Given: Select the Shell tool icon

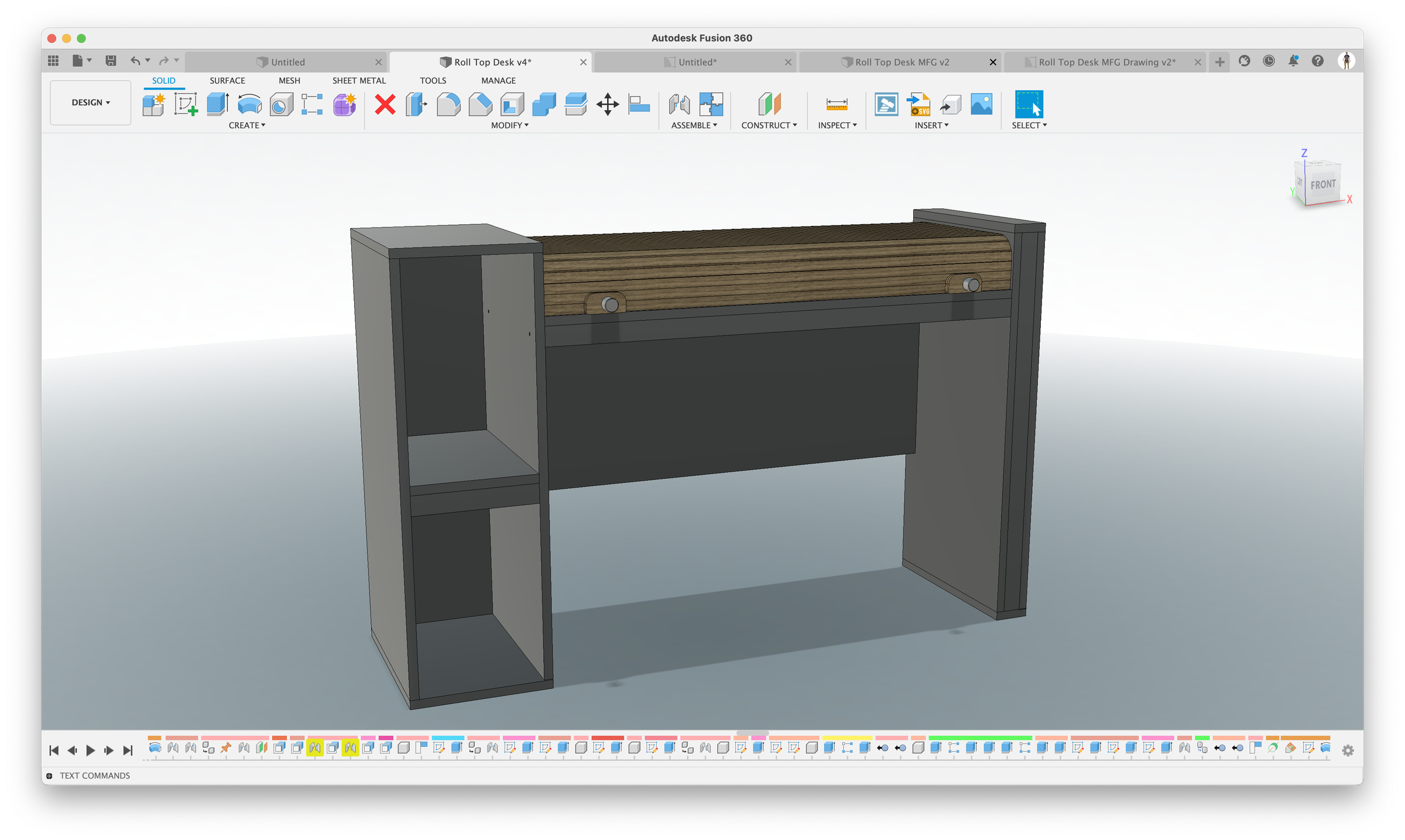Looking at the screenshot, I should pos(512,105).
